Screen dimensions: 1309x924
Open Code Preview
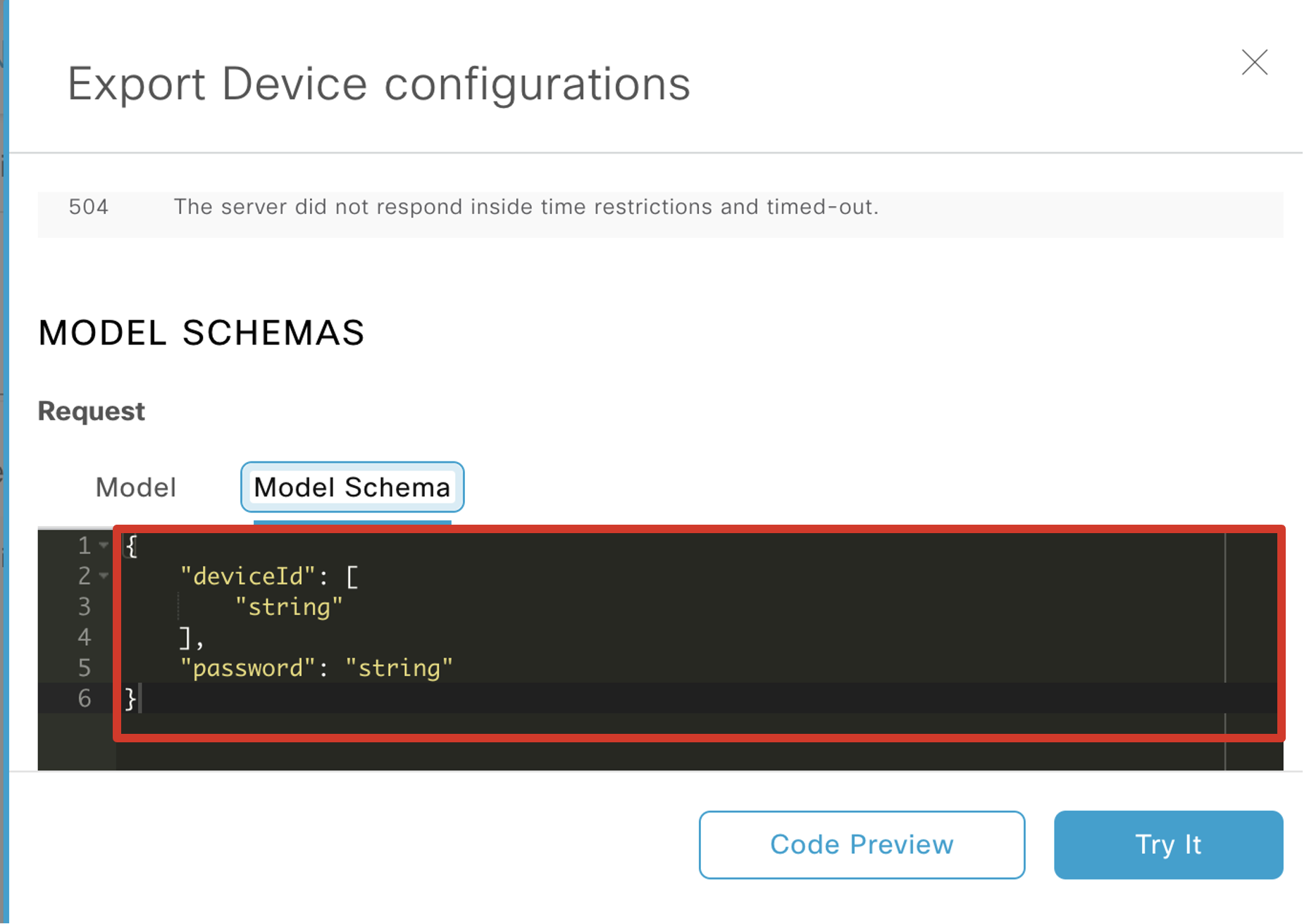(x=861, y=845)
